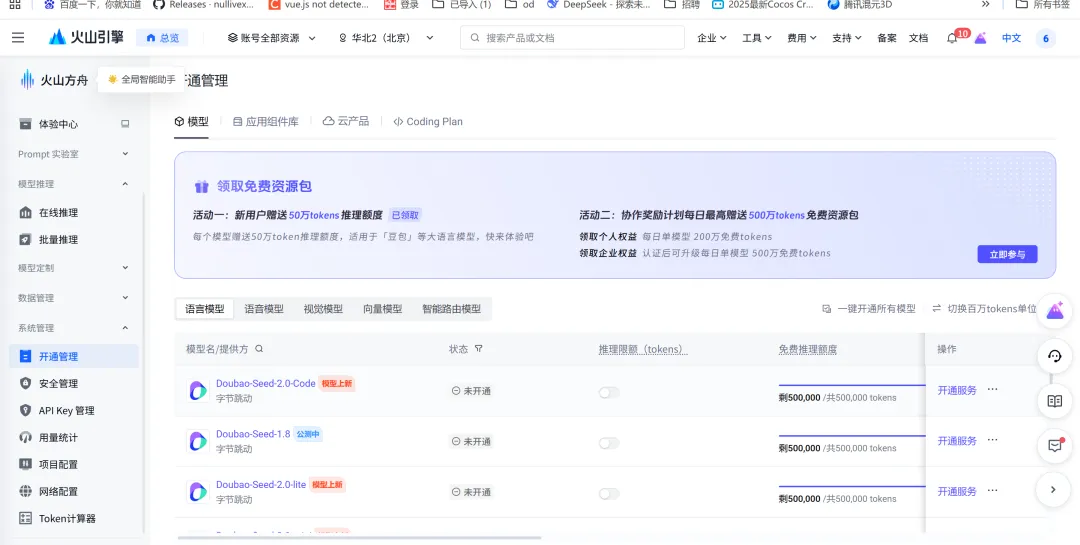Collapse the floating panel with arrow button

(1053, 490)
